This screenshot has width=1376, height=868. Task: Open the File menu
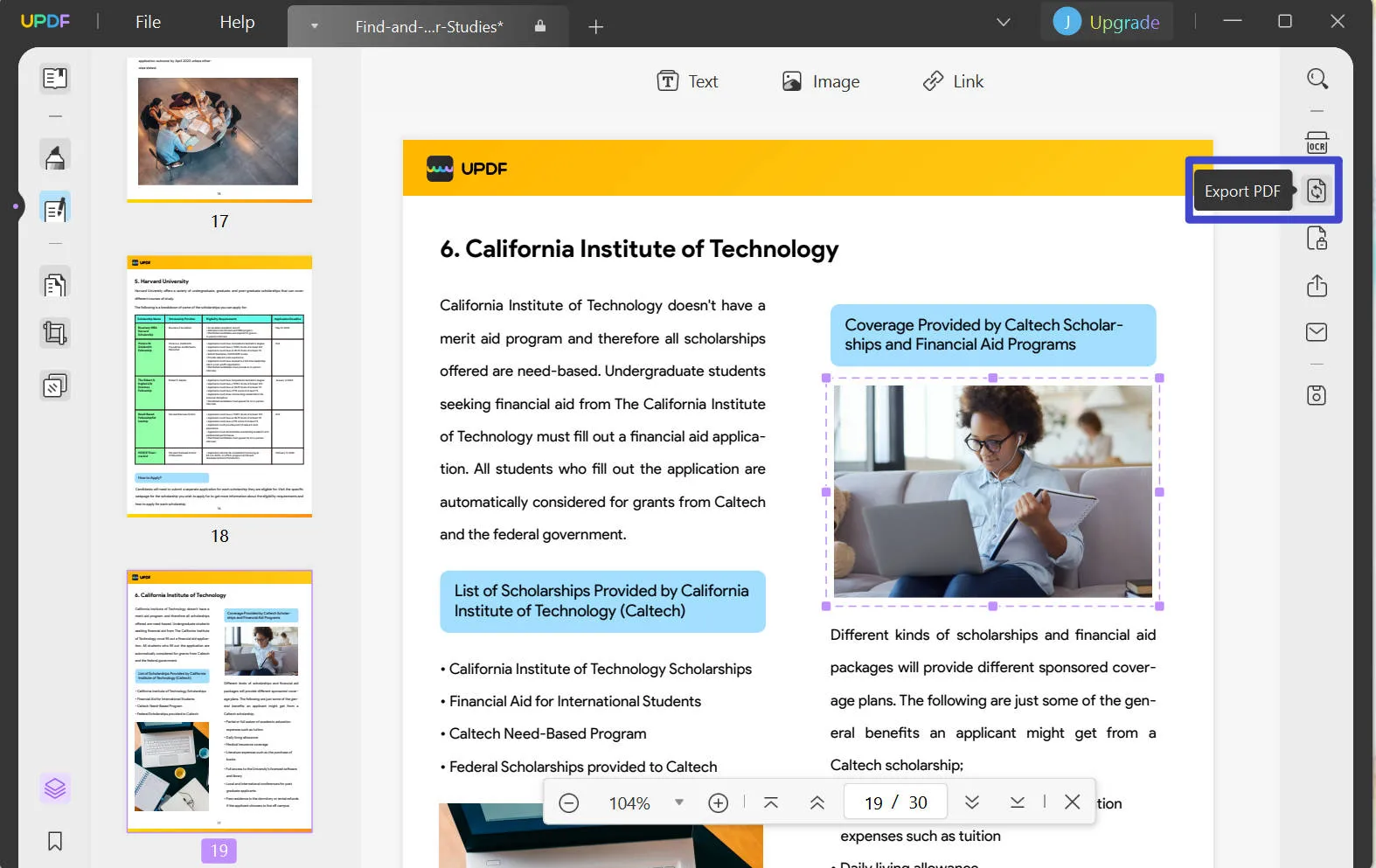click(x=148, y=22)
